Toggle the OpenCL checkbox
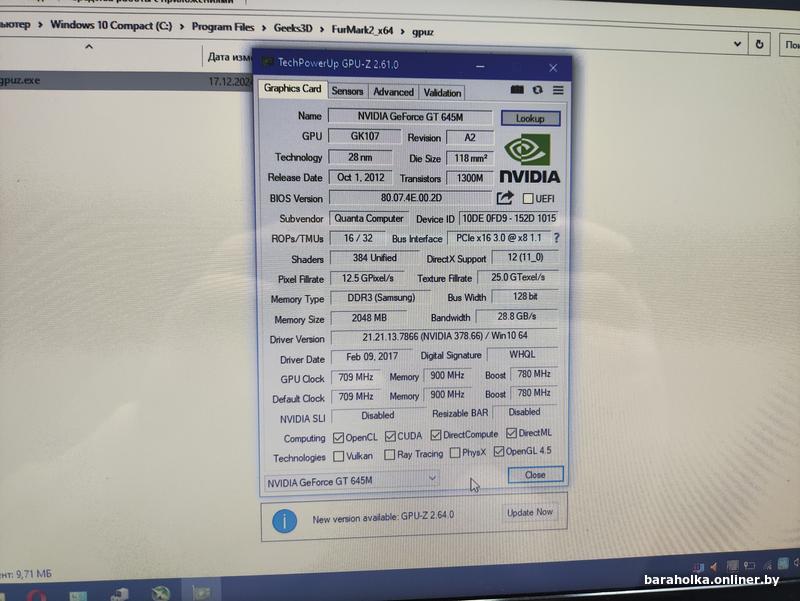Image resolution: width=800 pixels, height=601 pixels. tap(338, 438)
